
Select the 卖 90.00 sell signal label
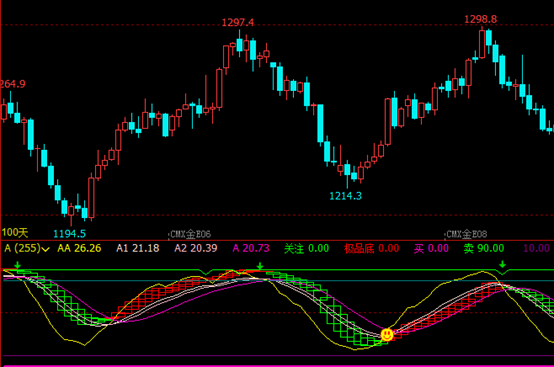pyautogui.click(x=484, y=248)
